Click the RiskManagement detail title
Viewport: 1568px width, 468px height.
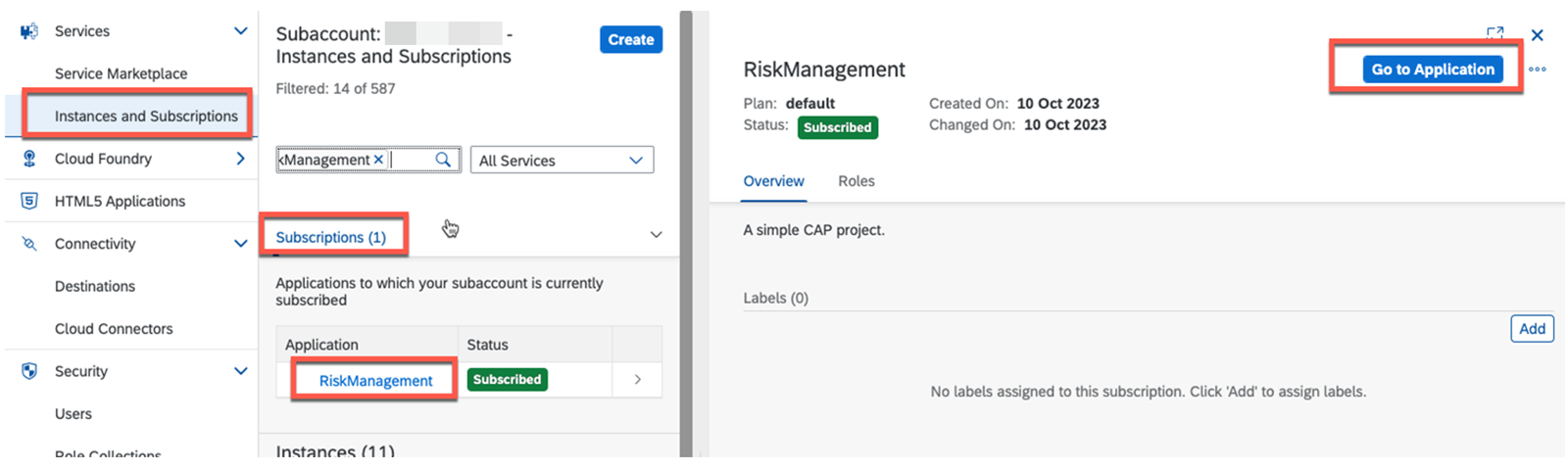(x=824, y=70)
